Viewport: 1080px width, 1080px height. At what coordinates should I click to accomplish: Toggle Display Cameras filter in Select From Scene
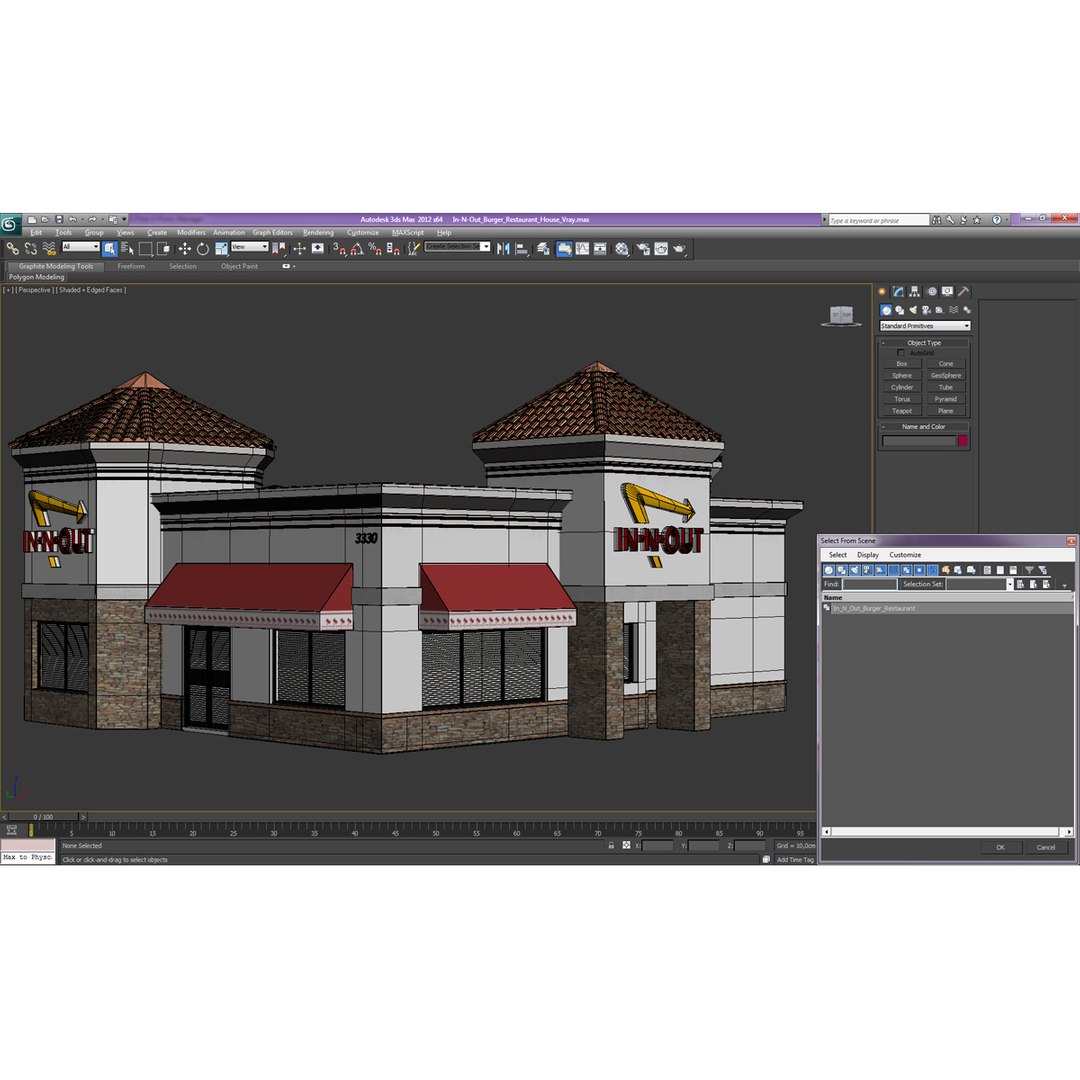pos(868,570)
